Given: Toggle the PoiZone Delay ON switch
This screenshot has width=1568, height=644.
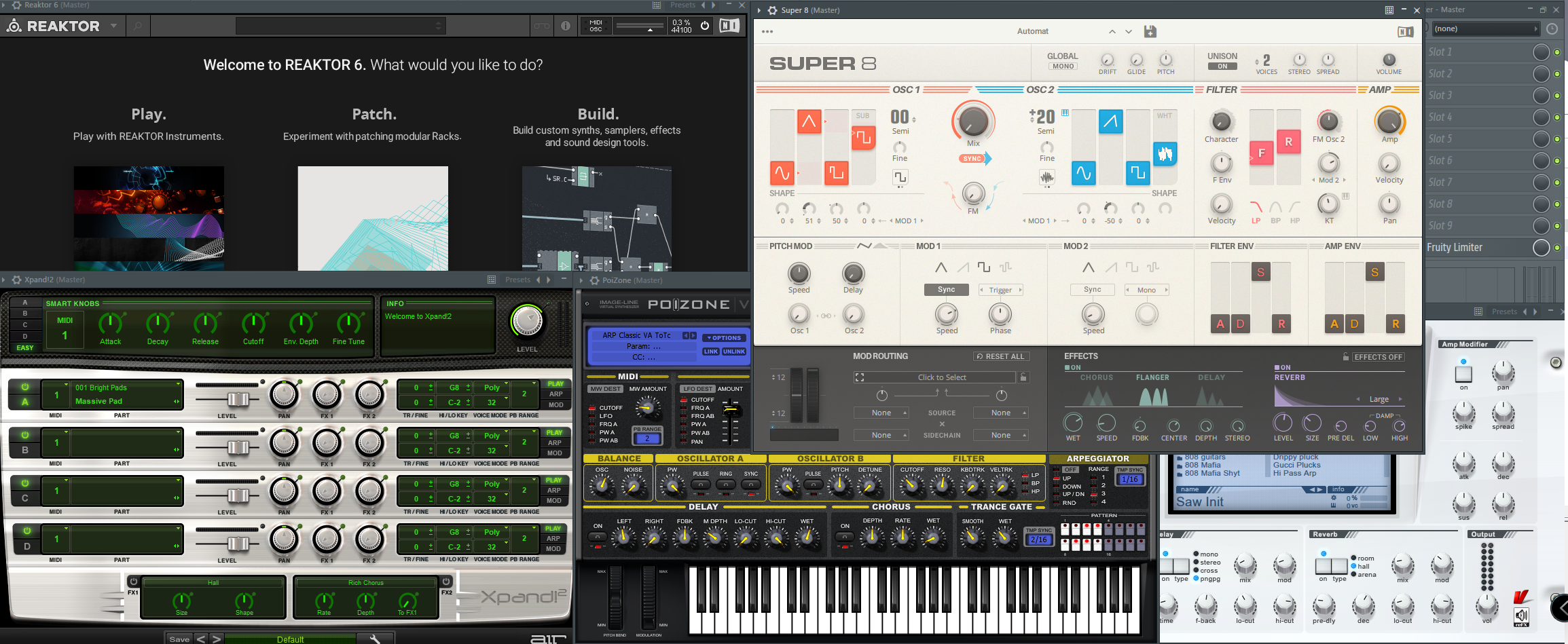Looking at the screenshot, I should (x=598, y=537).
